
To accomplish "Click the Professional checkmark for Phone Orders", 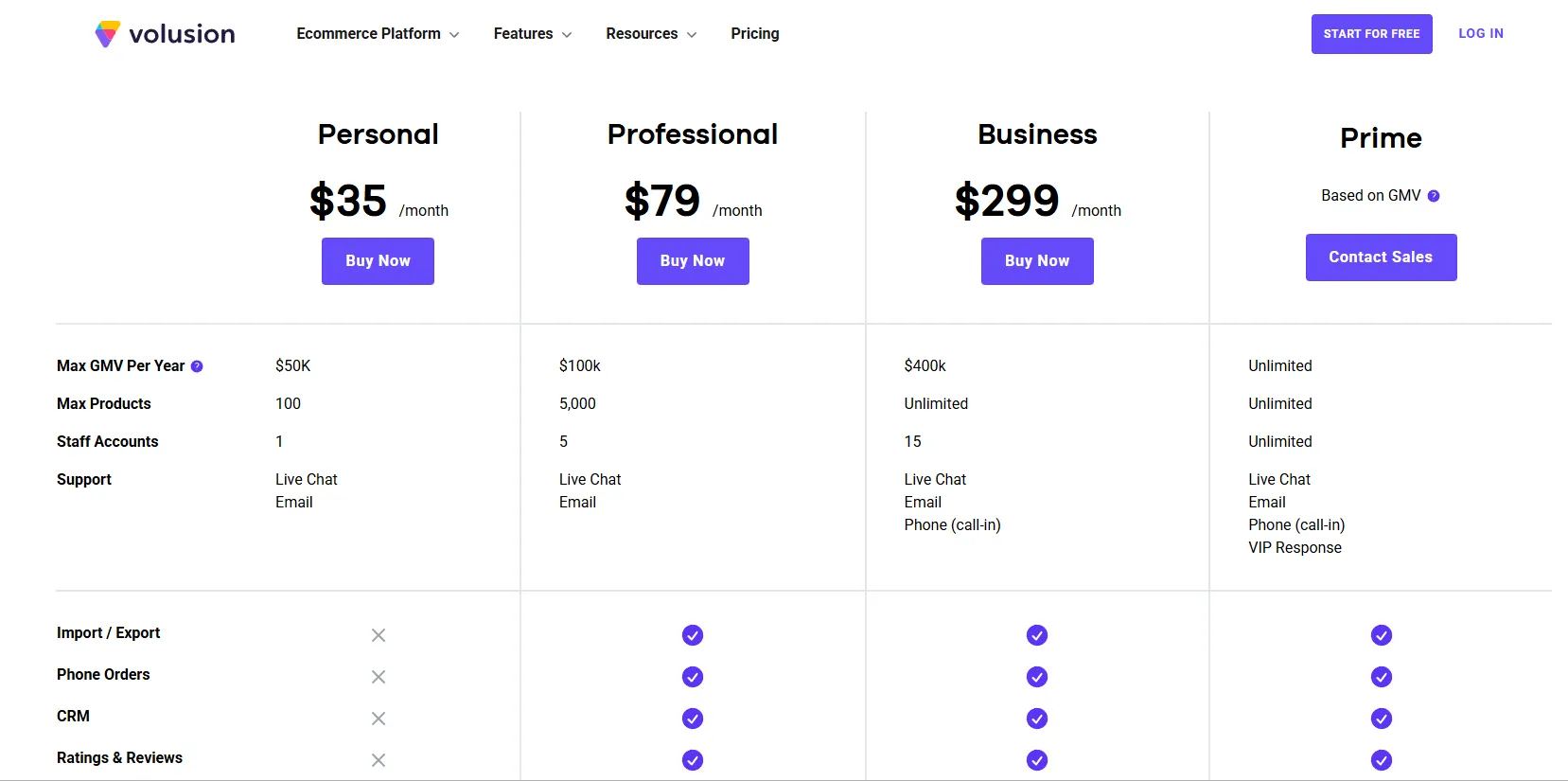I will coord(693,677).
